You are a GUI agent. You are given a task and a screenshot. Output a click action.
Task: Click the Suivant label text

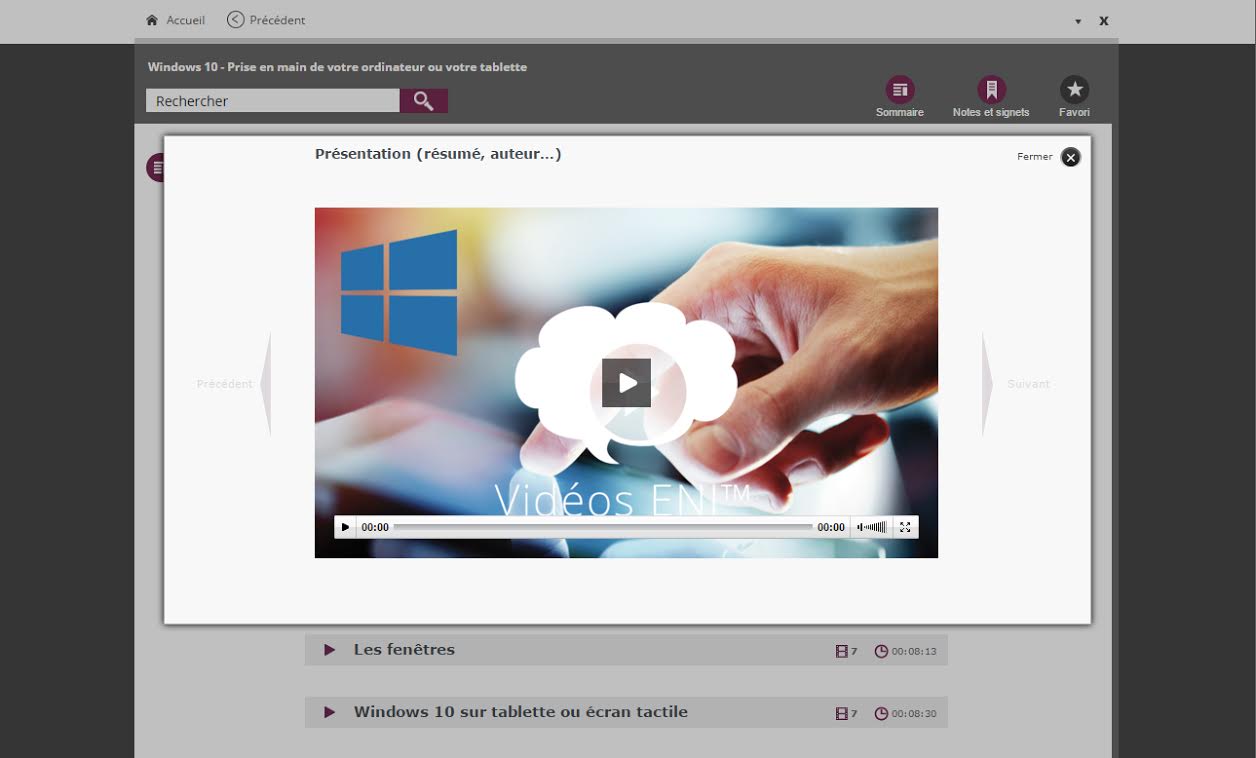point(1029,384)
